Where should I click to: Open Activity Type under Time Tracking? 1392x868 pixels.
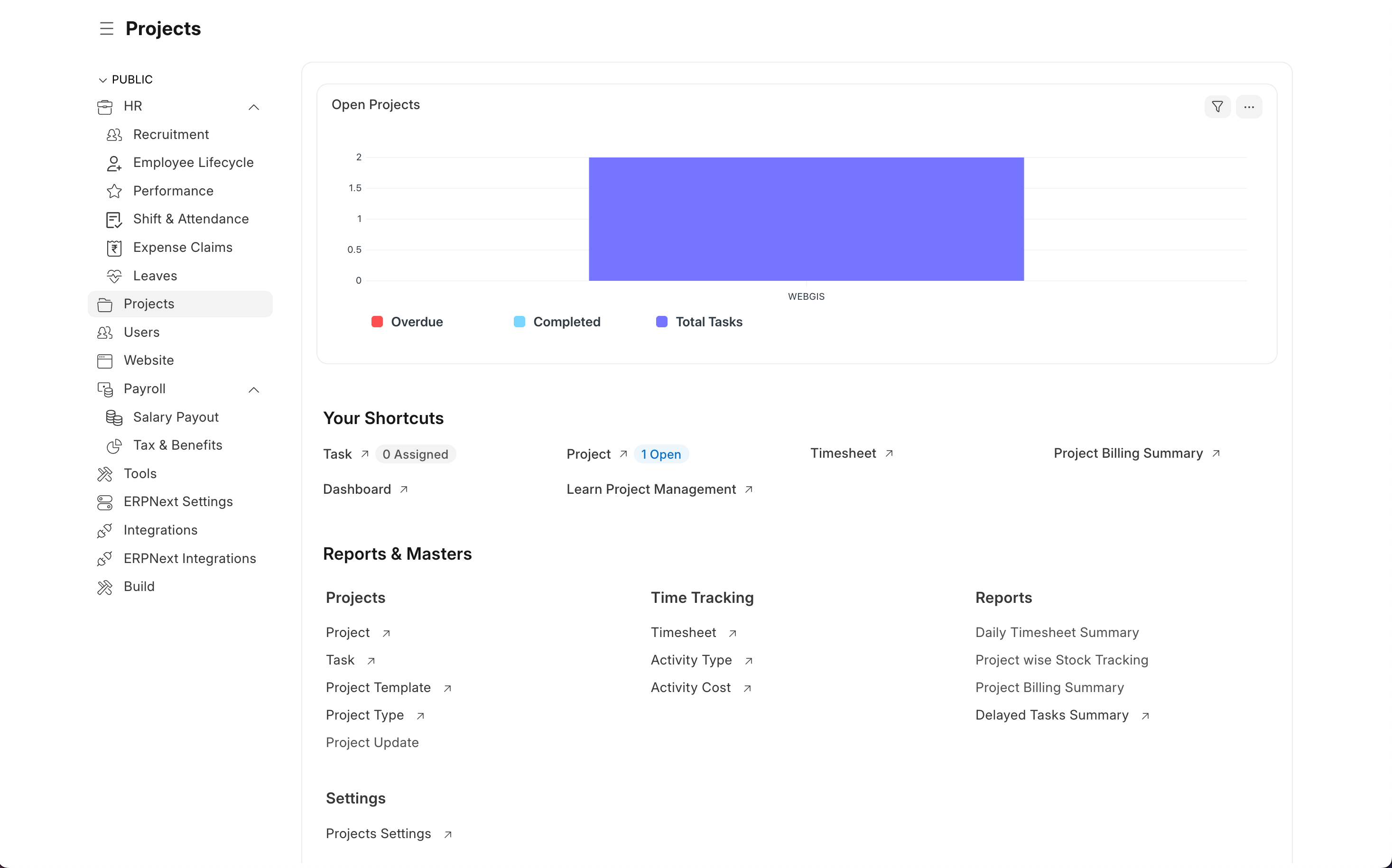point(691,660)
